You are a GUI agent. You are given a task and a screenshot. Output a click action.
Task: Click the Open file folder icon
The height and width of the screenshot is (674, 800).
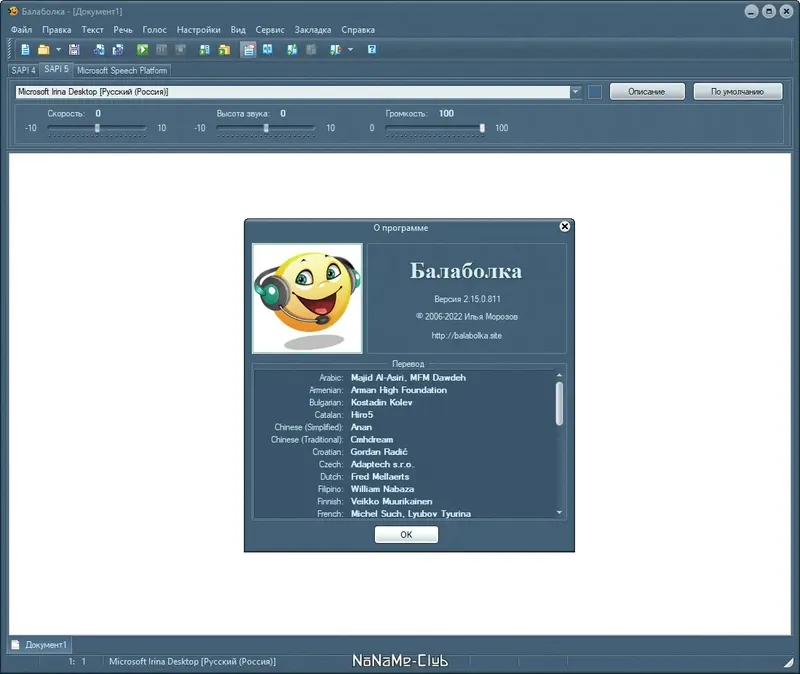coord(44,49)
